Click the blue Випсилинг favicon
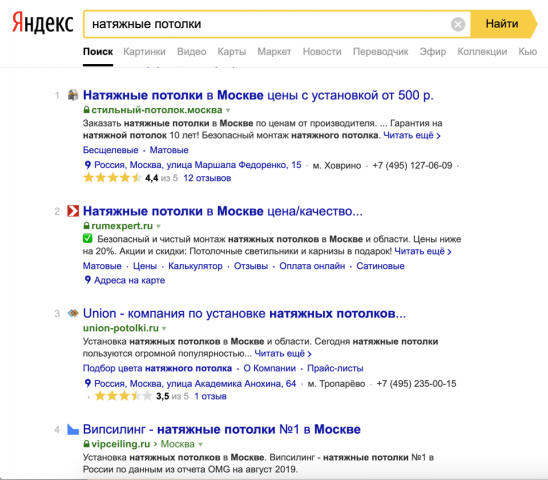Image resolution: width=548 pixels, height=480 pixels. [73, 429]
